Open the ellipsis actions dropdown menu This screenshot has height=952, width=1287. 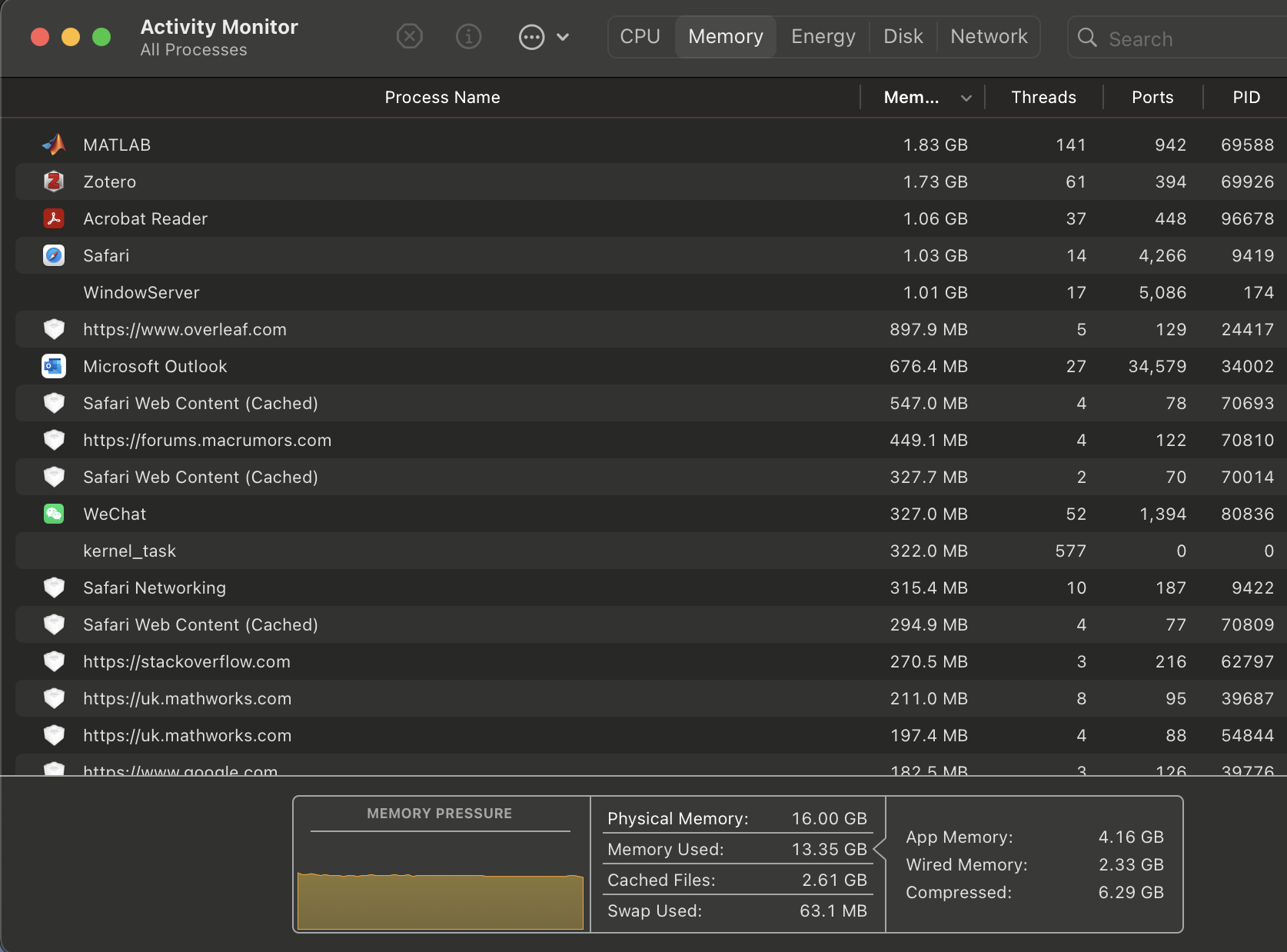pos(544,37)
